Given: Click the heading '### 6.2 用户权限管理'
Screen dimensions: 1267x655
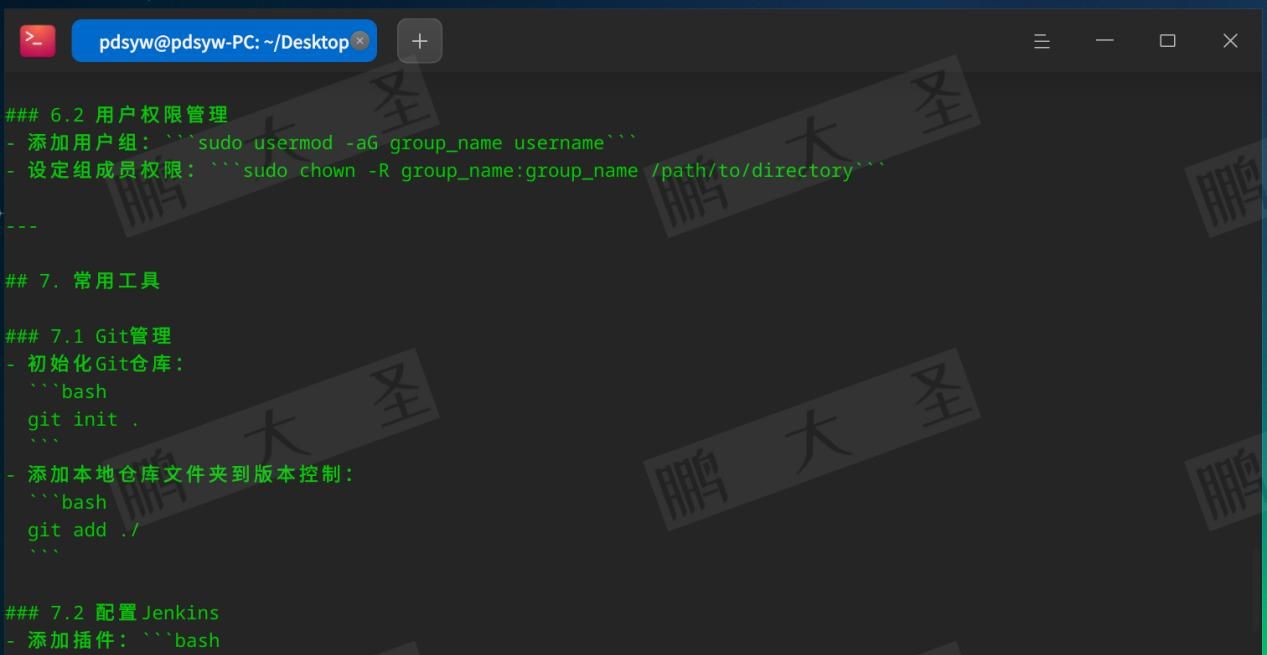Looking at the screenshot, I should coord(117,115).
